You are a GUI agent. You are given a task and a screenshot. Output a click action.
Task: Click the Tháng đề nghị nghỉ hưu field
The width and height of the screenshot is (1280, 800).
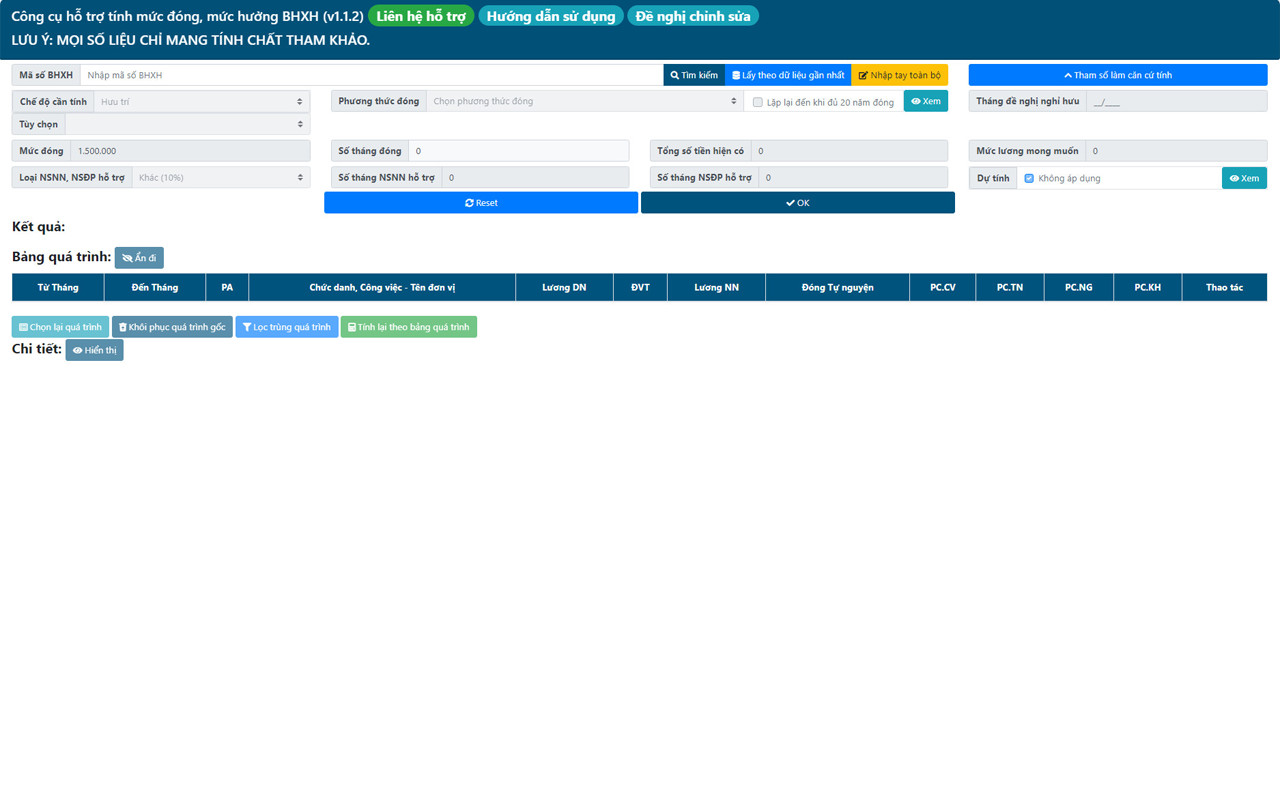1177,101
